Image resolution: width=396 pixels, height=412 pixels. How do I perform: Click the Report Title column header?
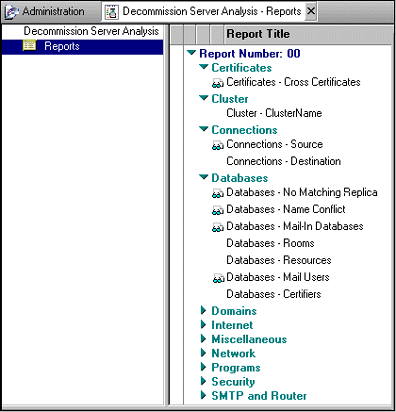258,34
